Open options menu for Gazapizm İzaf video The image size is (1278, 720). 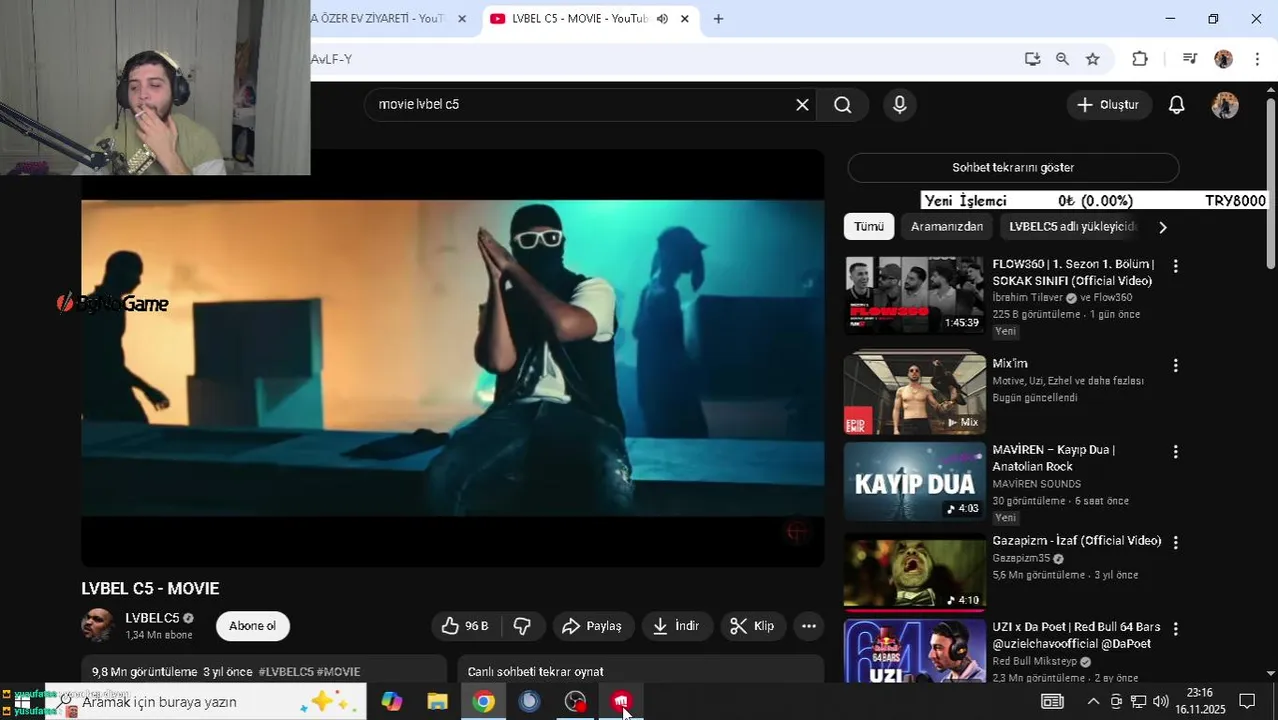(1176, 542)
